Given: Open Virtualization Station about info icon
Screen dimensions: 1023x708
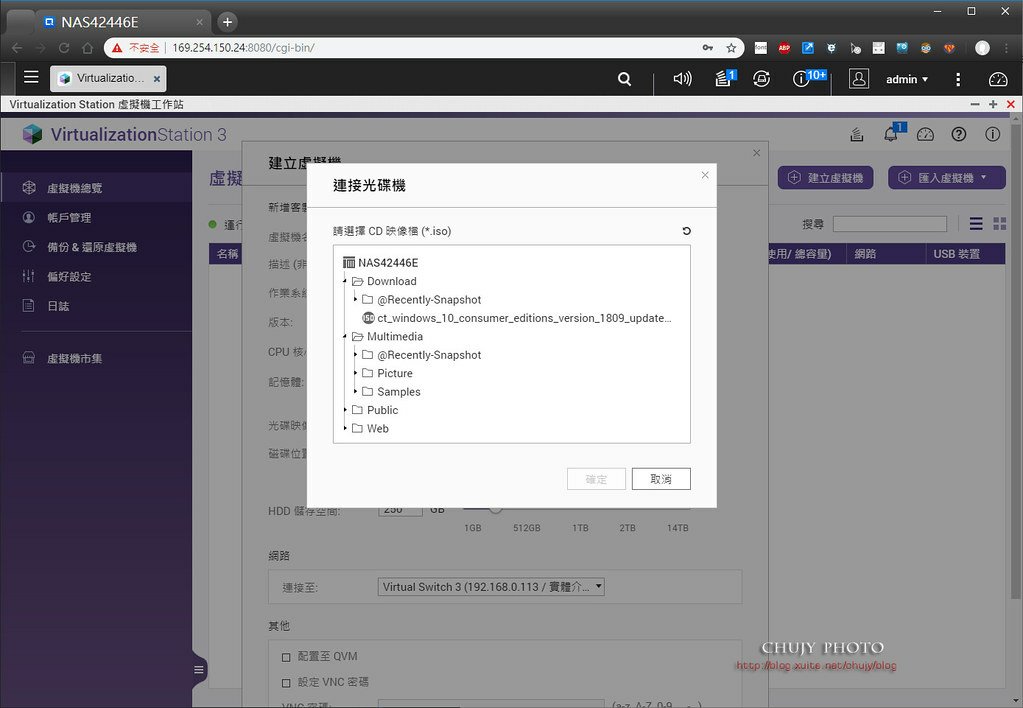Looking at the screenshot, I should tap(992, 134).
